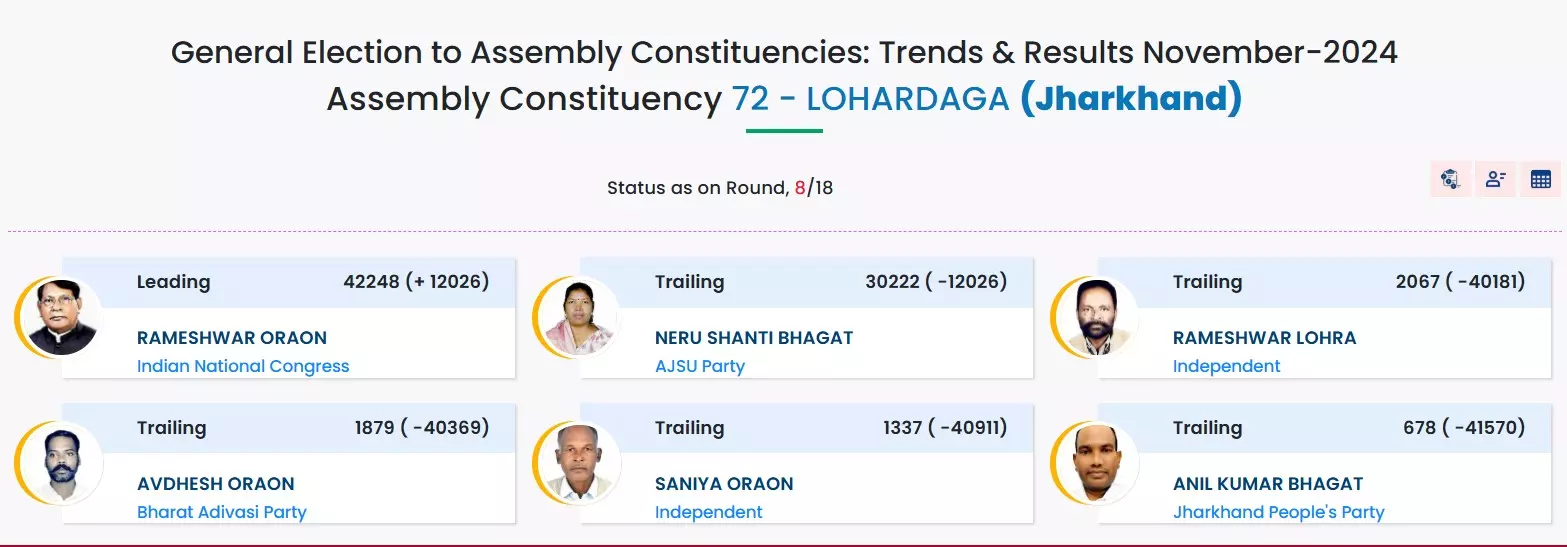Viewport: 1567px width, 547px height.
Task: Click the 72 - LOHARDAGA constituency heading
Action: click(870, 99)
